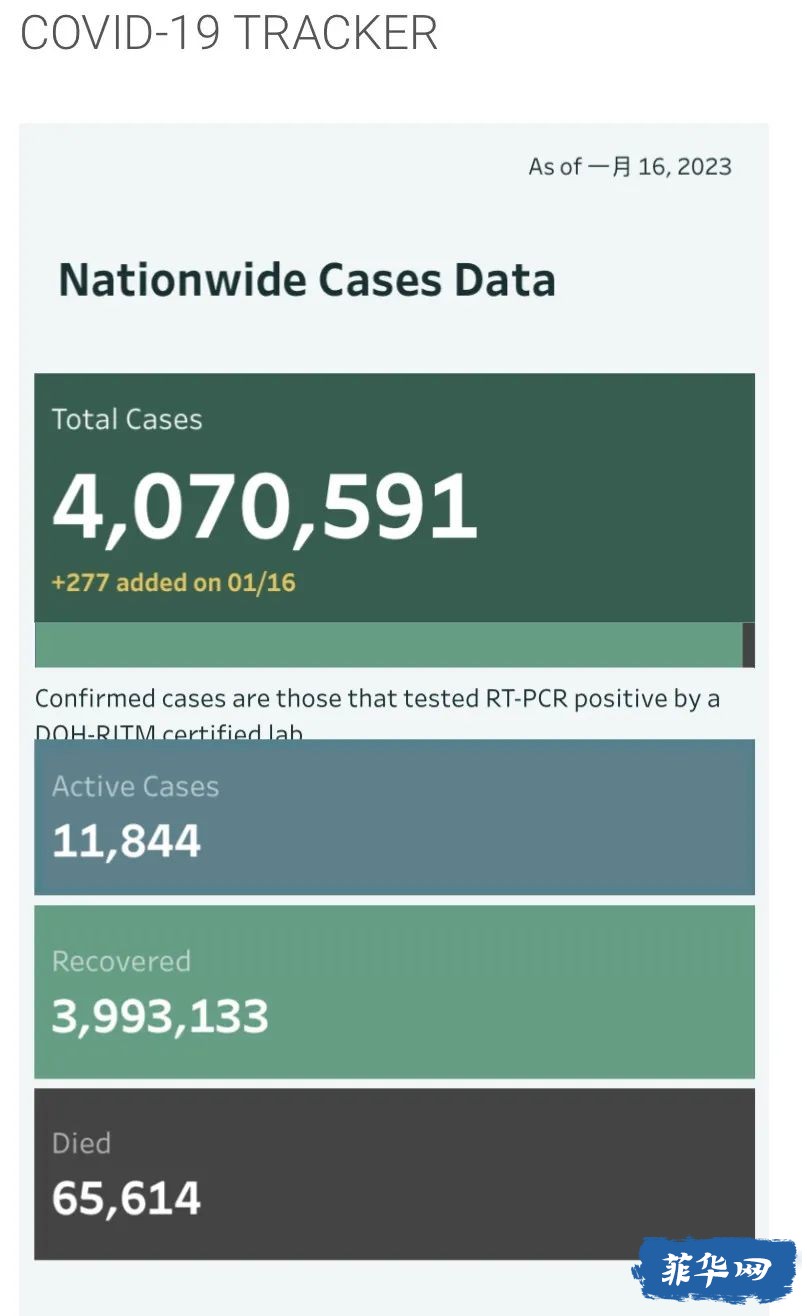Screen dimensions: 807x1316
Task: Open the Died tile
Action: [394, 1174]
